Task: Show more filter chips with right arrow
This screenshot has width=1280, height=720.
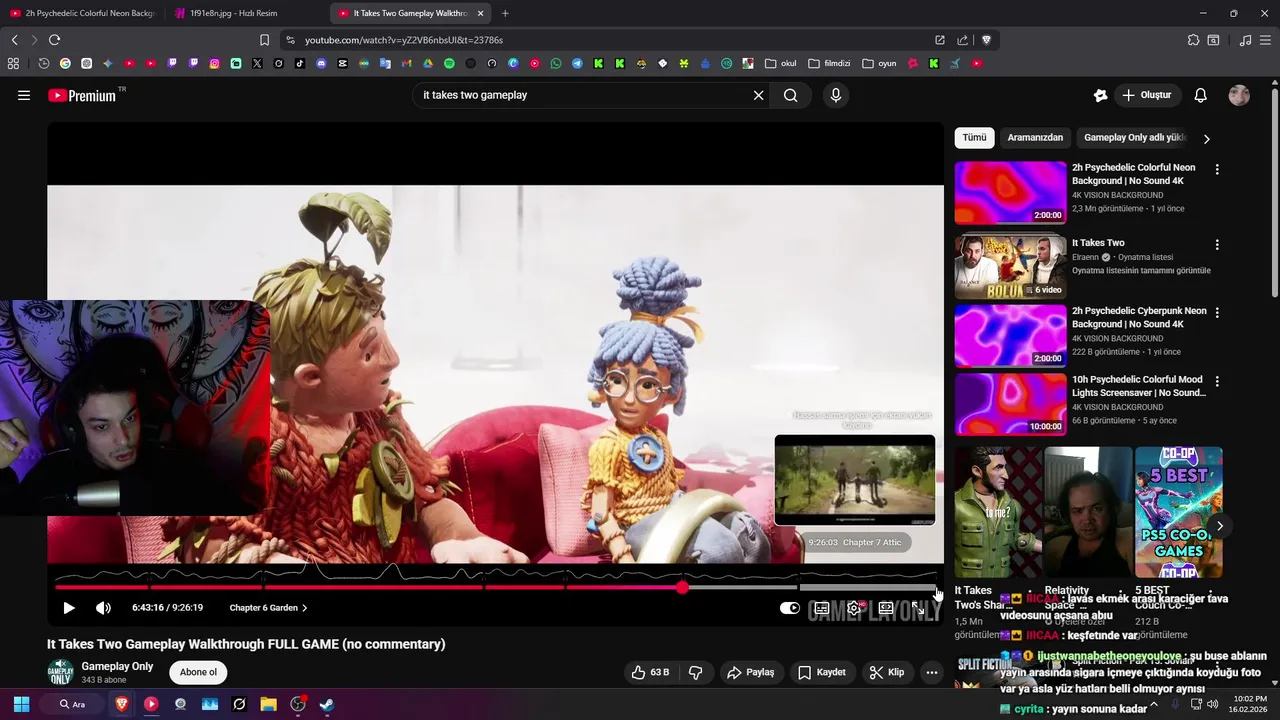Action: coord(1206,139)
